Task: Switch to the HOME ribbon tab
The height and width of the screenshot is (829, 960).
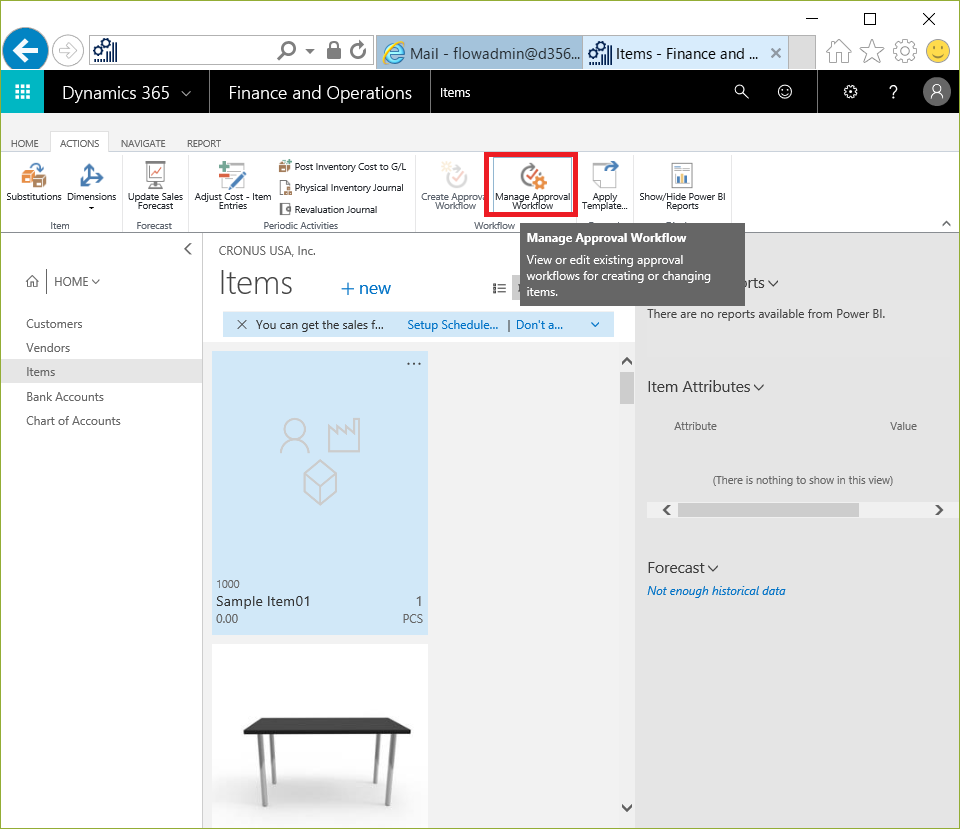Action: pyautogui.click(x=24, y=143)
